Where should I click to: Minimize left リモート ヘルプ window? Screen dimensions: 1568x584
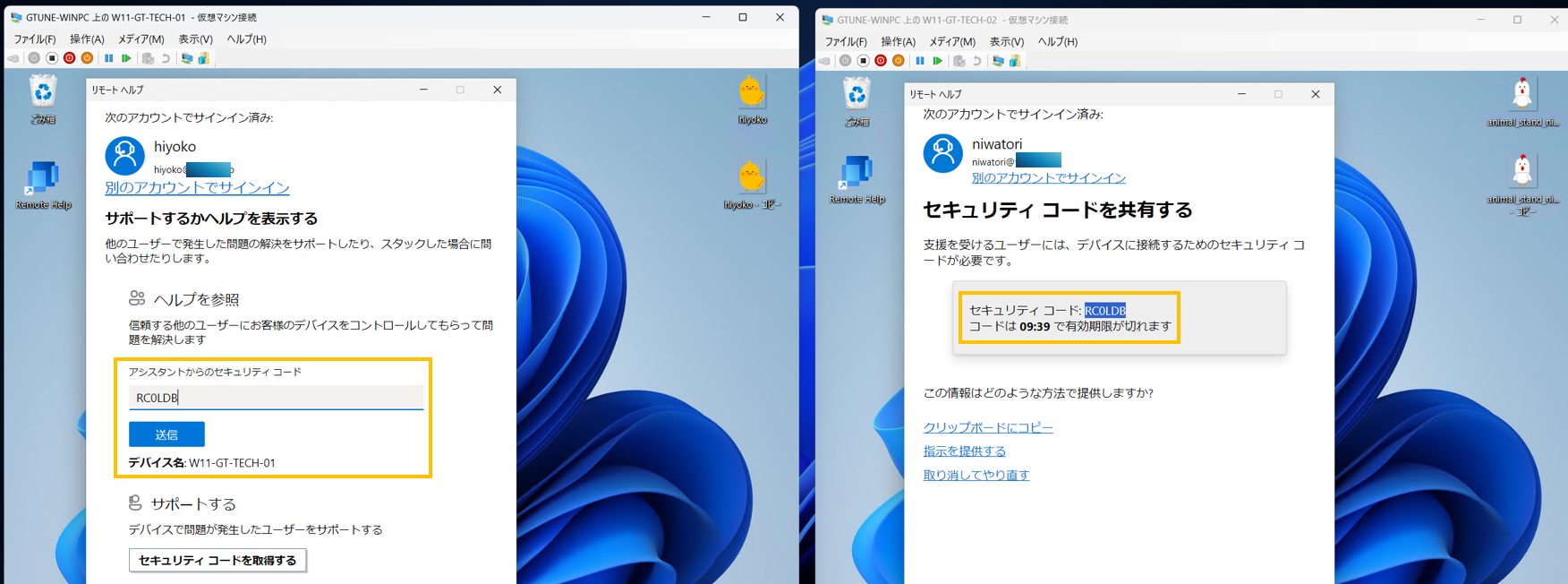[423, 90]
